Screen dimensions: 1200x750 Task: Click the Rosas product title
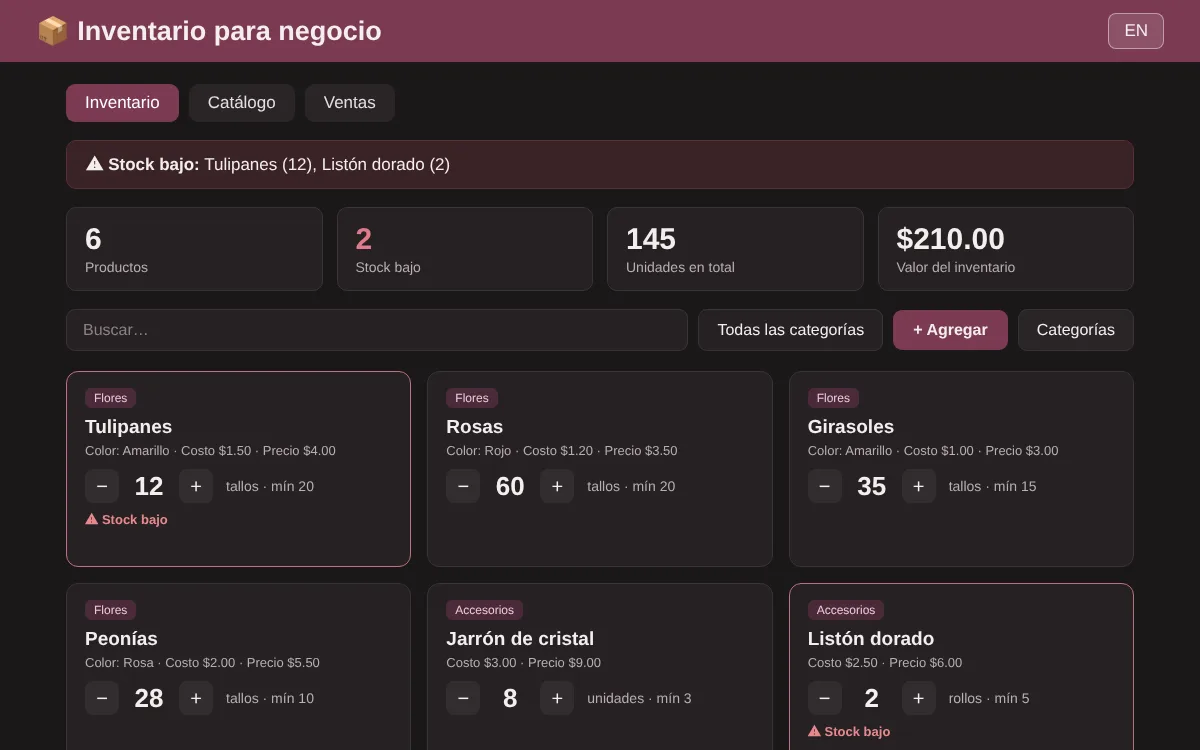pos(474,427)
